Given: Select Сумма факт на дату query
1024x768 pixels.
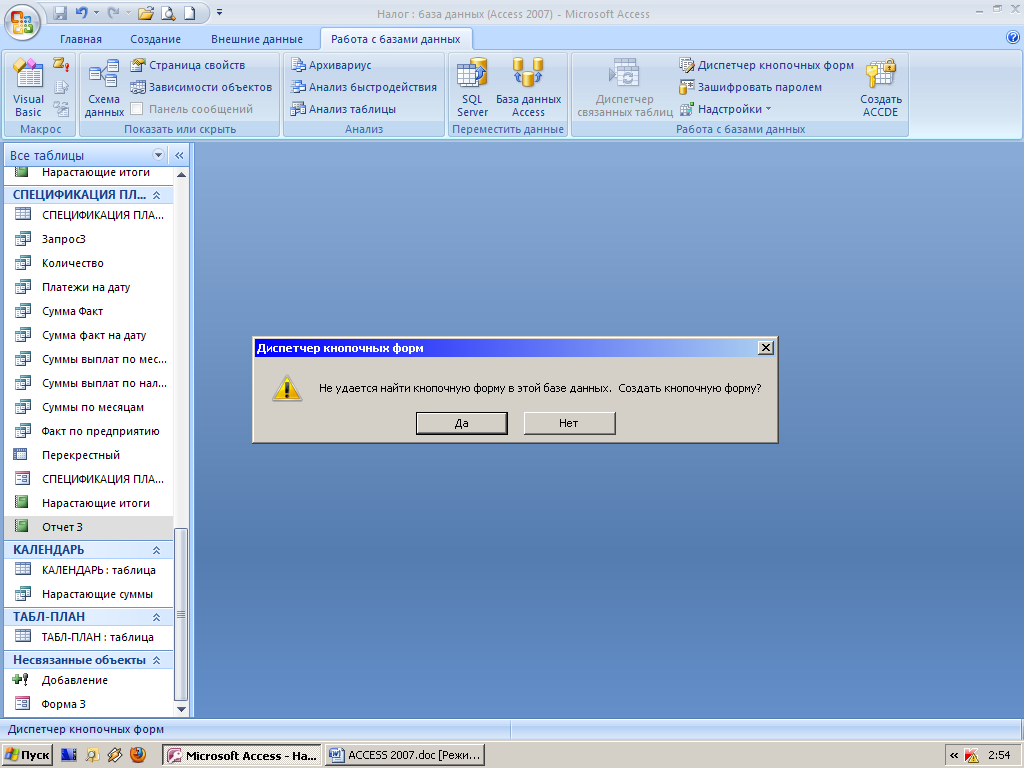Looking at the screenshot, I should [x=89, y=335].
